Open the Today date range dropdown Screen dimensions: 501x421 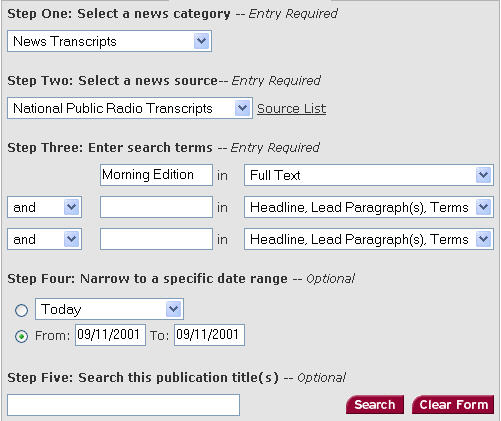point(109,309)
